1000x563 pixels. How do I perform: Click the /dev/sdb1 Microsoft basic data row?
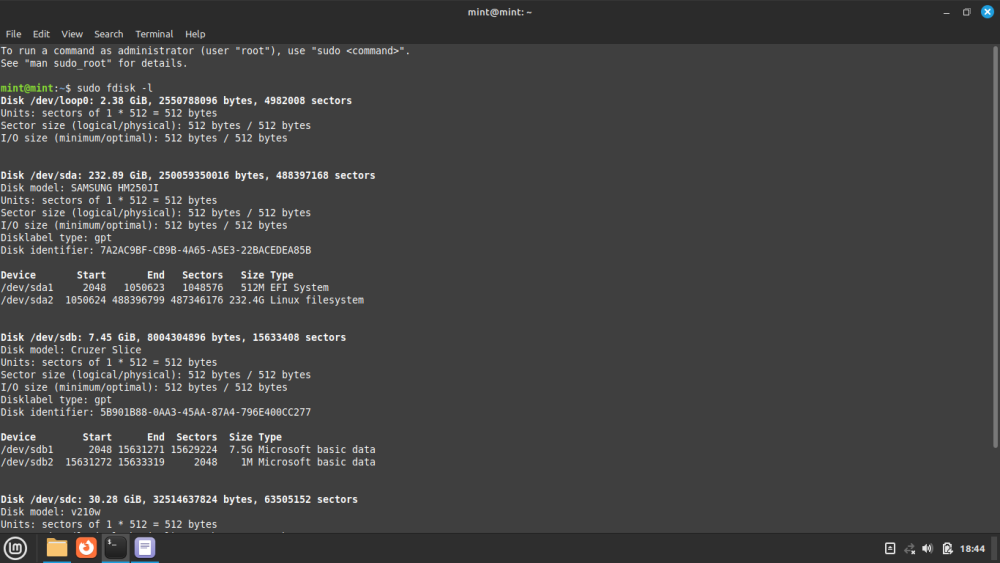(x=188, y=450)
